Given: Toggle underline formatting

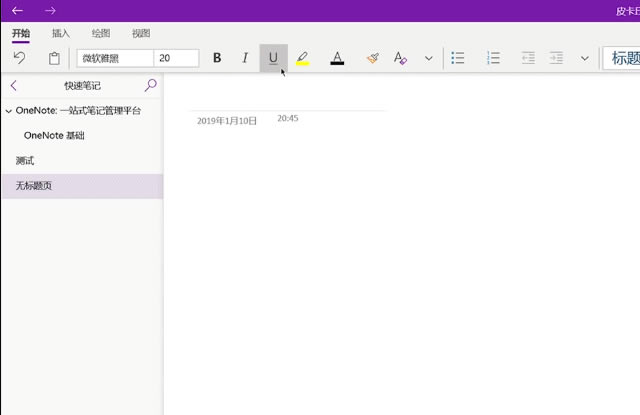Looking at the screenshot, I should [273, 58].
